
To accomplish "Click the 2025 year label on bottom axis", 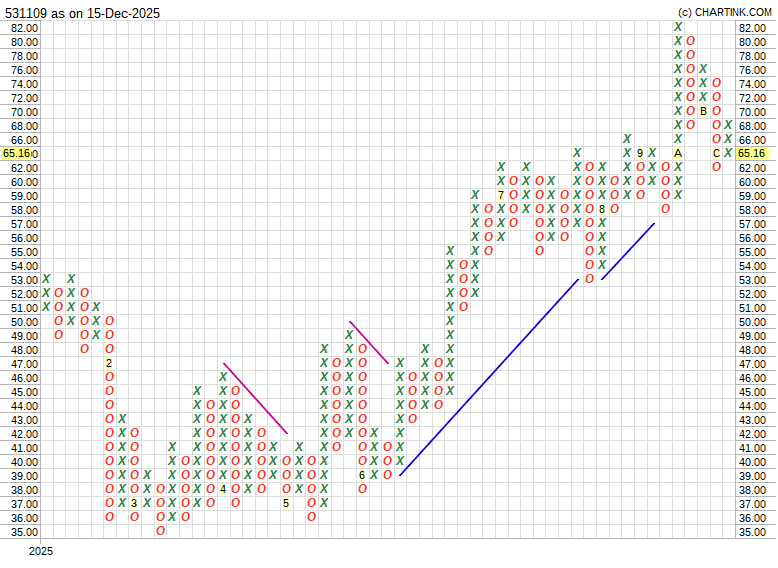I will 40,551.
